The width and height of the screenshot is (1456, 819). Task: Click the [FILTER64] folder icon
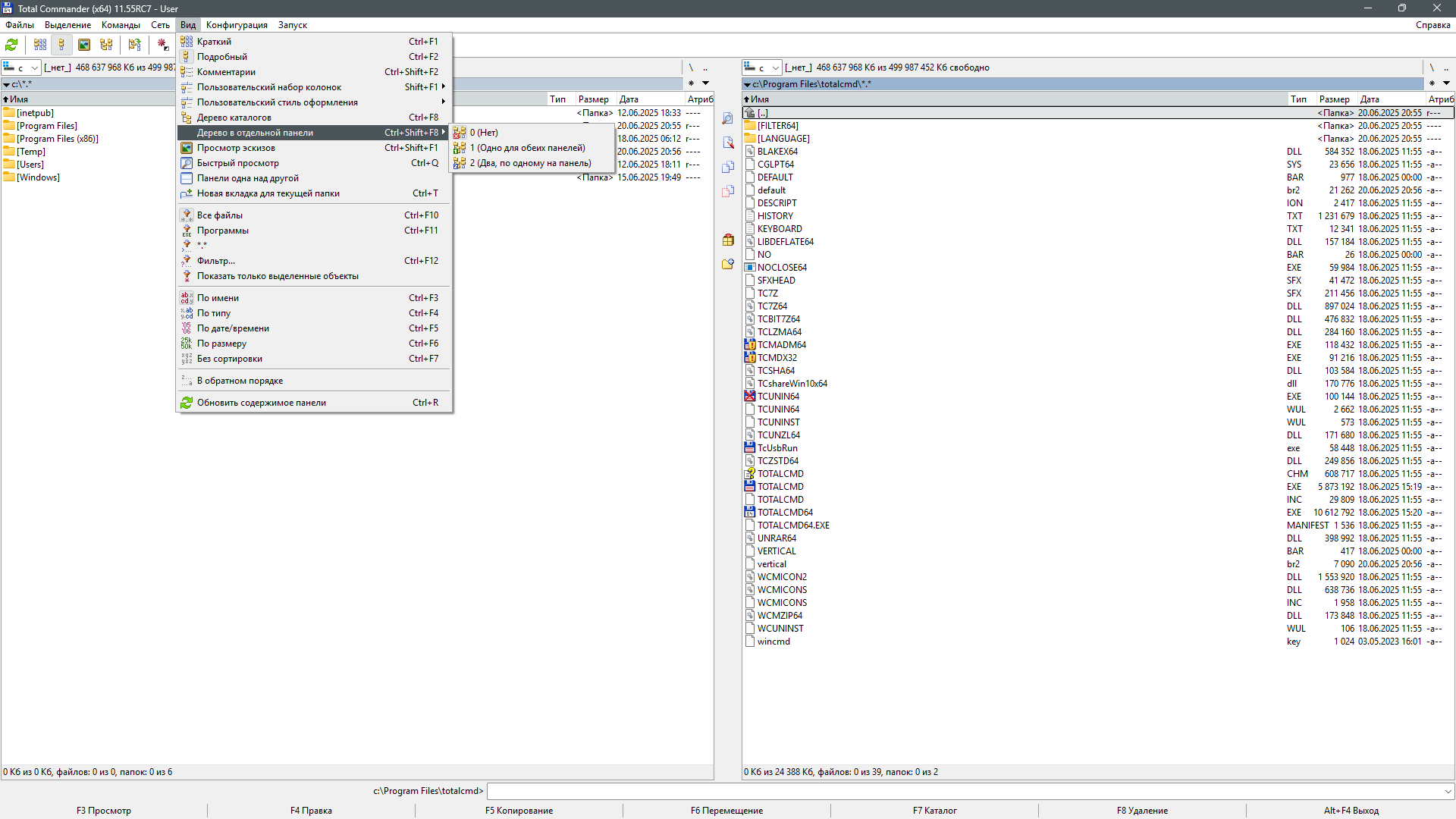750,126
